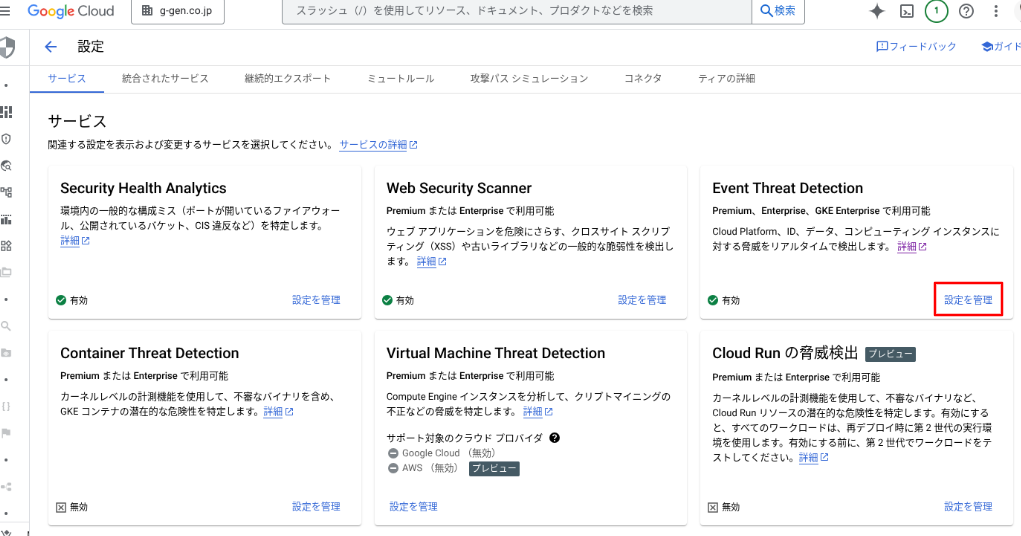Click the curly braces icon in left sidebar

6,406
